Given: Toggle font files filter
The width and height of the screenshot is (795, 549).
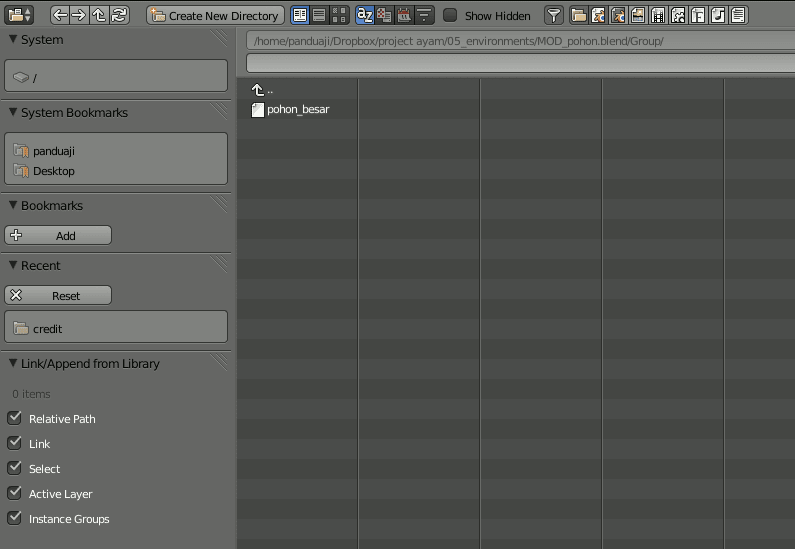Looking at the screenshot, I should click(698, 15).
